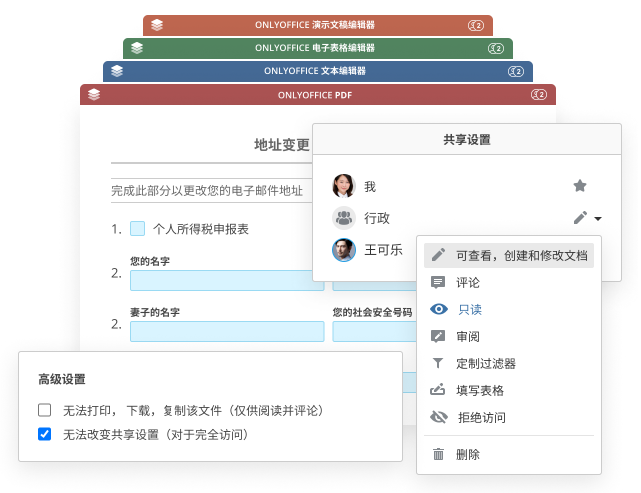Click the 妻子的名字 input field
This screenshot has height=493, width=641.
(x=227, y=331)
